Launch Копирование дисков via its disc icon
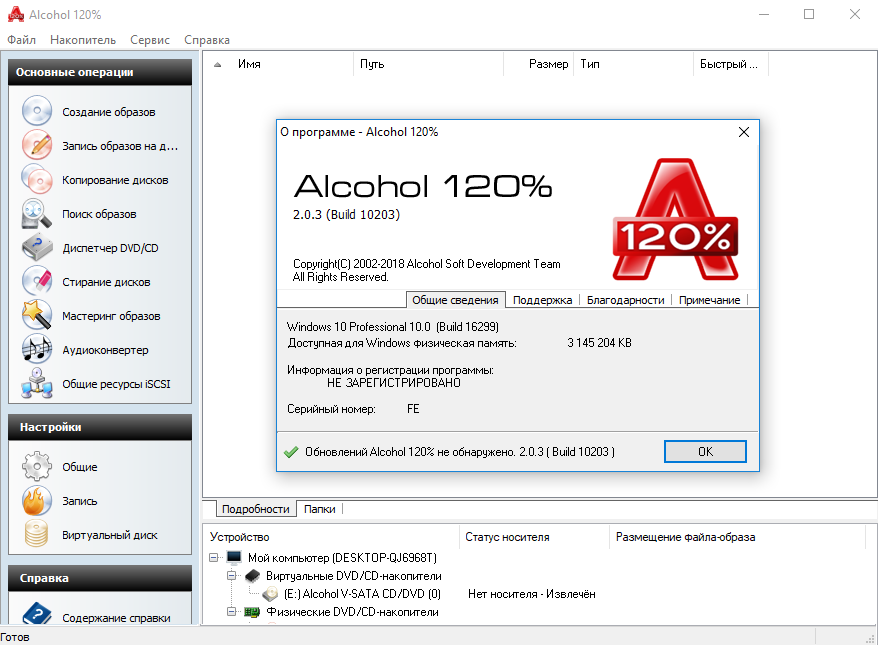Screen dimensions: 878x645 (37, 179)
